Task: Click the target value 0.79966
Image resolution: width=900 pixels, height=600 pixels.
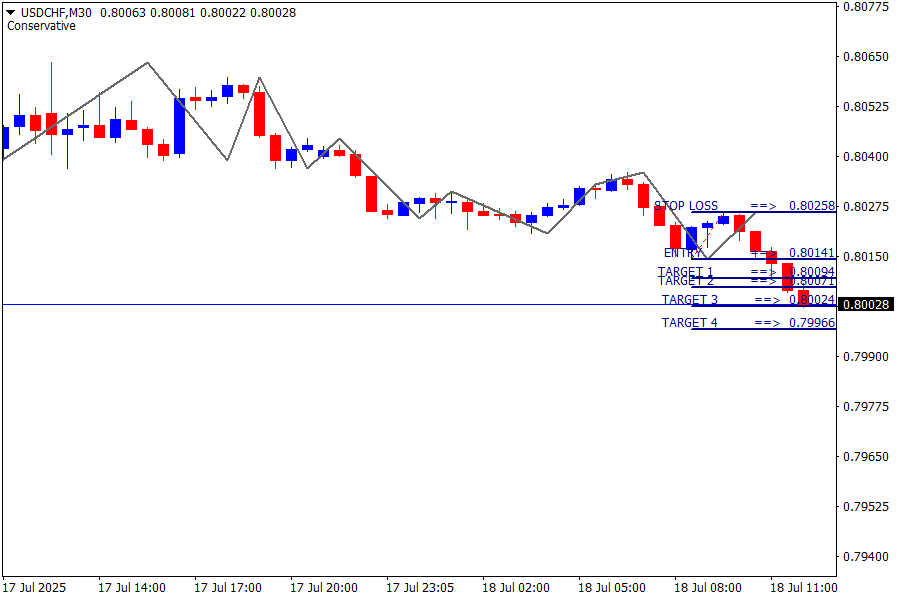Action: [x=812, y=323]
